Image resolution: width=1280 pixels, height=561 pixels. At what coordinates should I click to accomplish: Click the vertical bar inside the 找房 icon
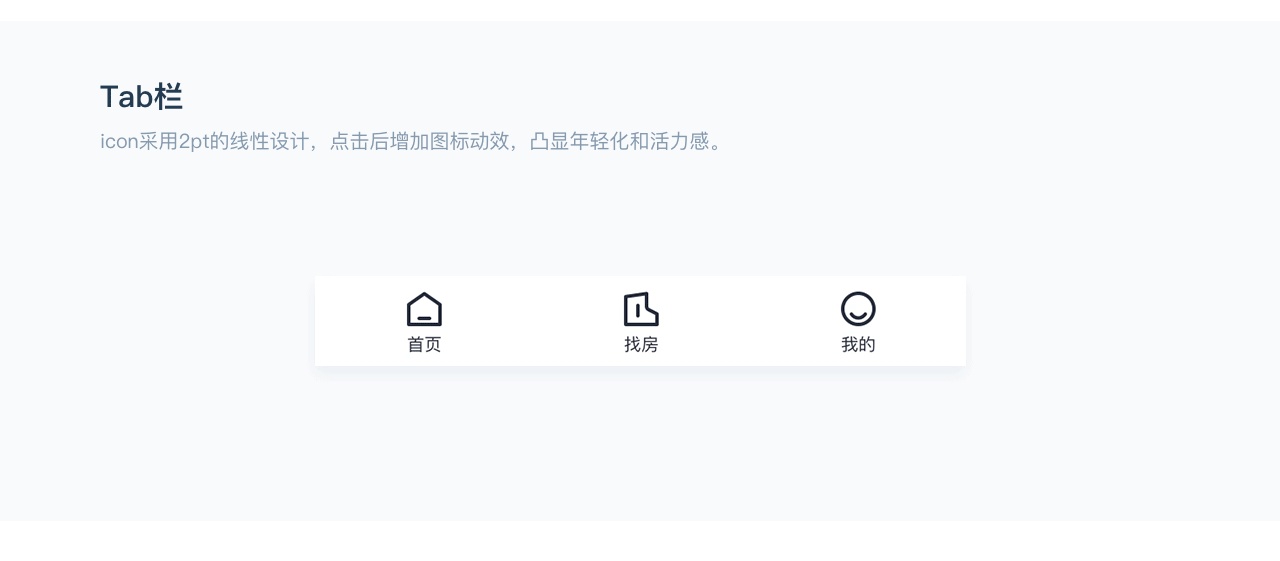click(x=637, y=309)
